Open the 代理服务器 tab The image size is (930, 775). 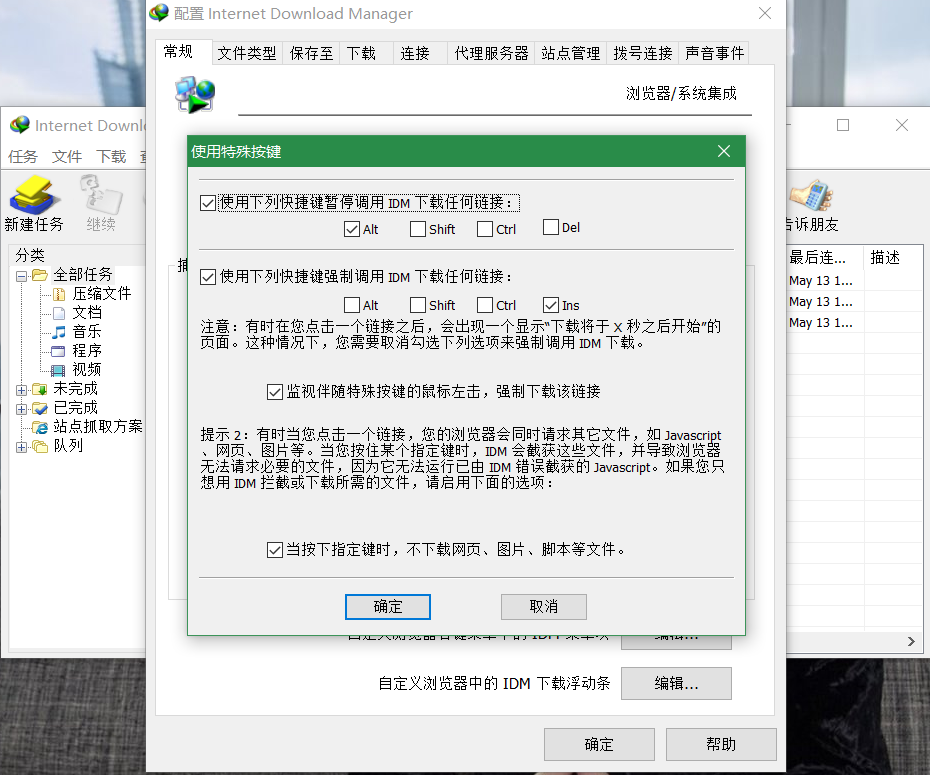pos(491,53)
